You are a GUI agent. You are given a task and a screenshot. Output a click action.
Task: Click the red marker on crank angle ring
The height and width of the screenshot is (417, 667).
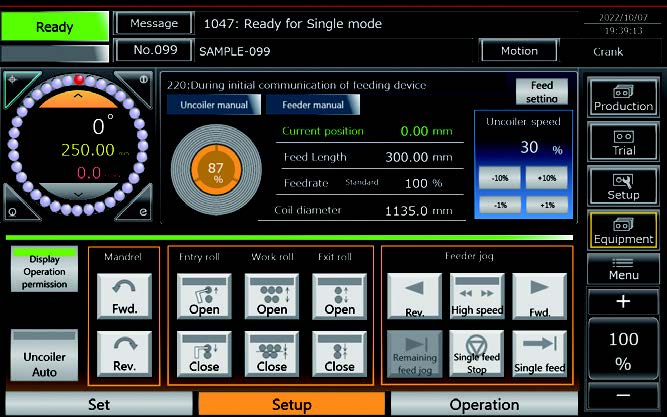(79, 79)
